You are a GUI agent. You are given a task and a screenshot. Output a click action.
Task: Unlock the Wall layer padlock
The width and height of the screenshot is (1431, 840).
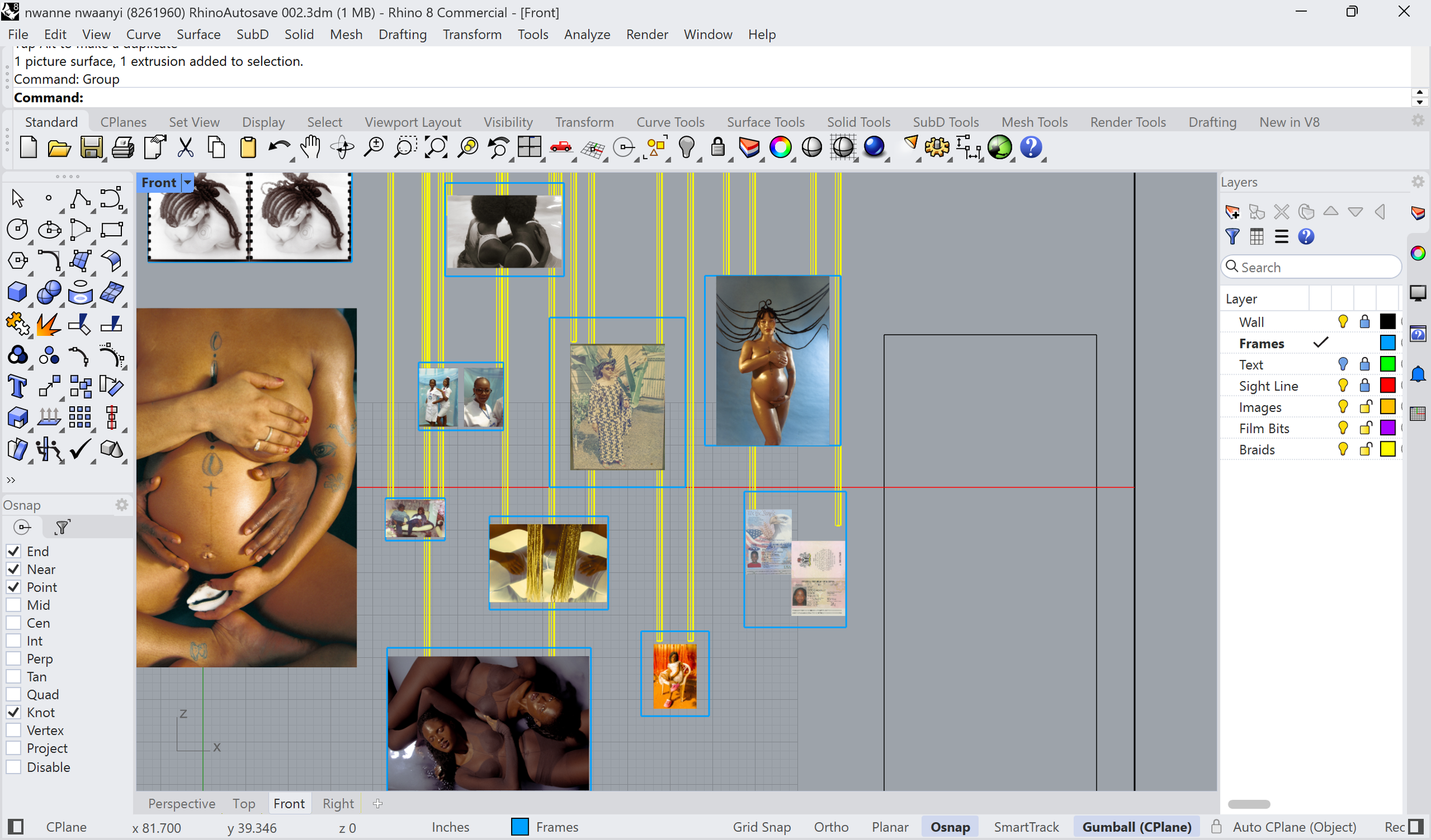tap(1365, 322)
